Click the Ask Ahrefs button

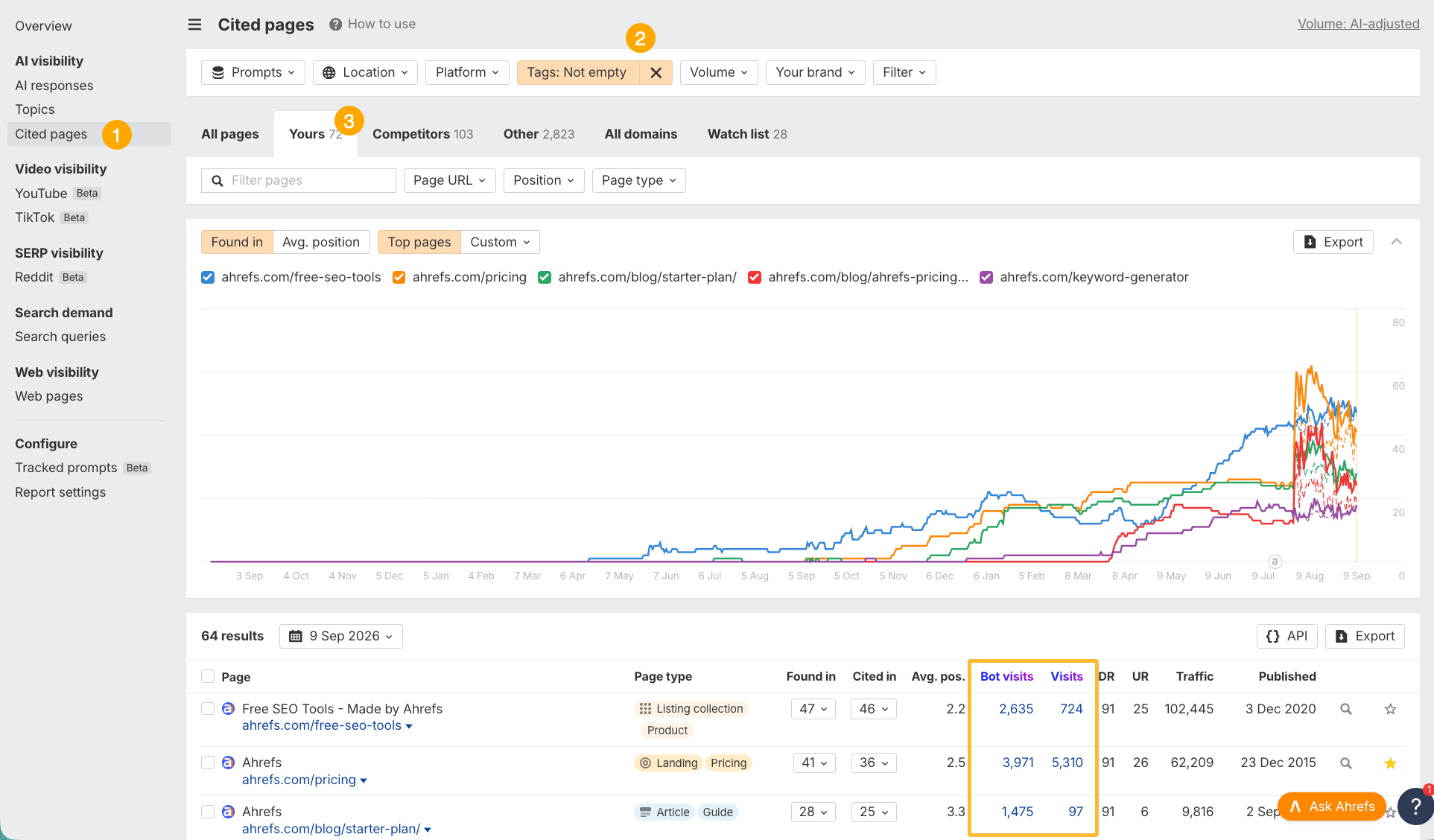(x=1332, y=806)
